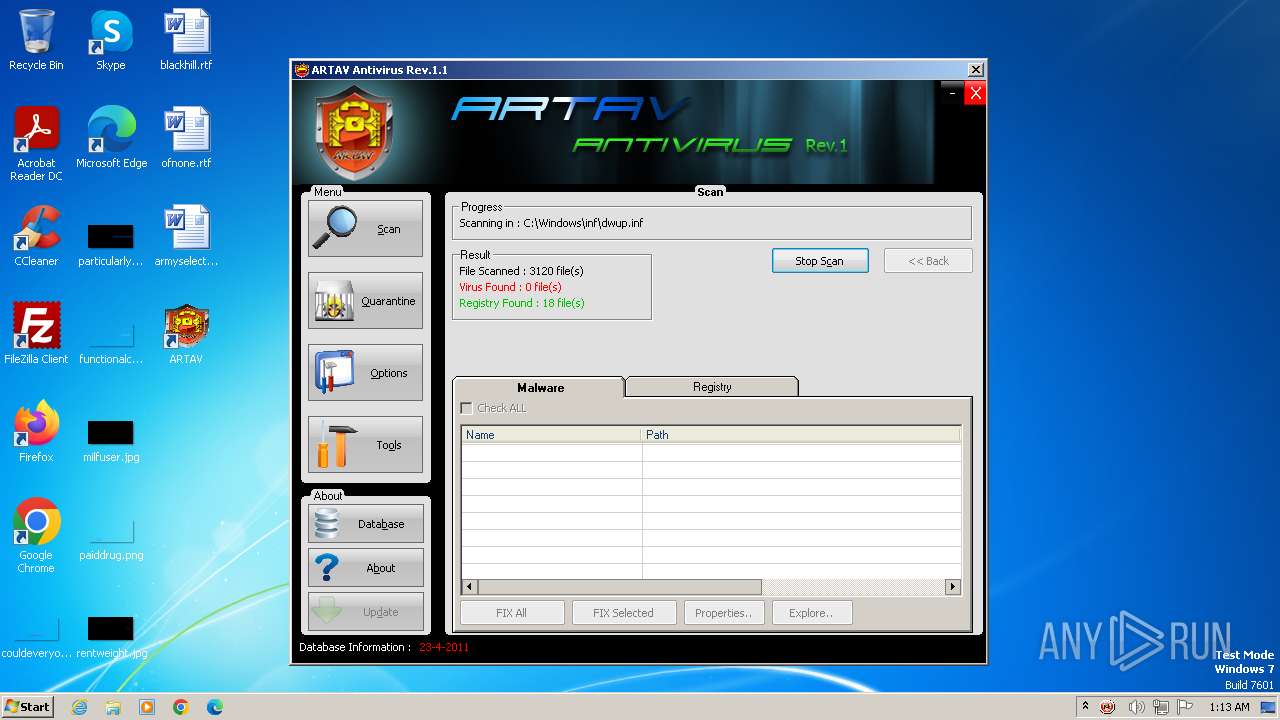Click the File Scanned count text
1280x720 pixels.
tap(521, 271)
